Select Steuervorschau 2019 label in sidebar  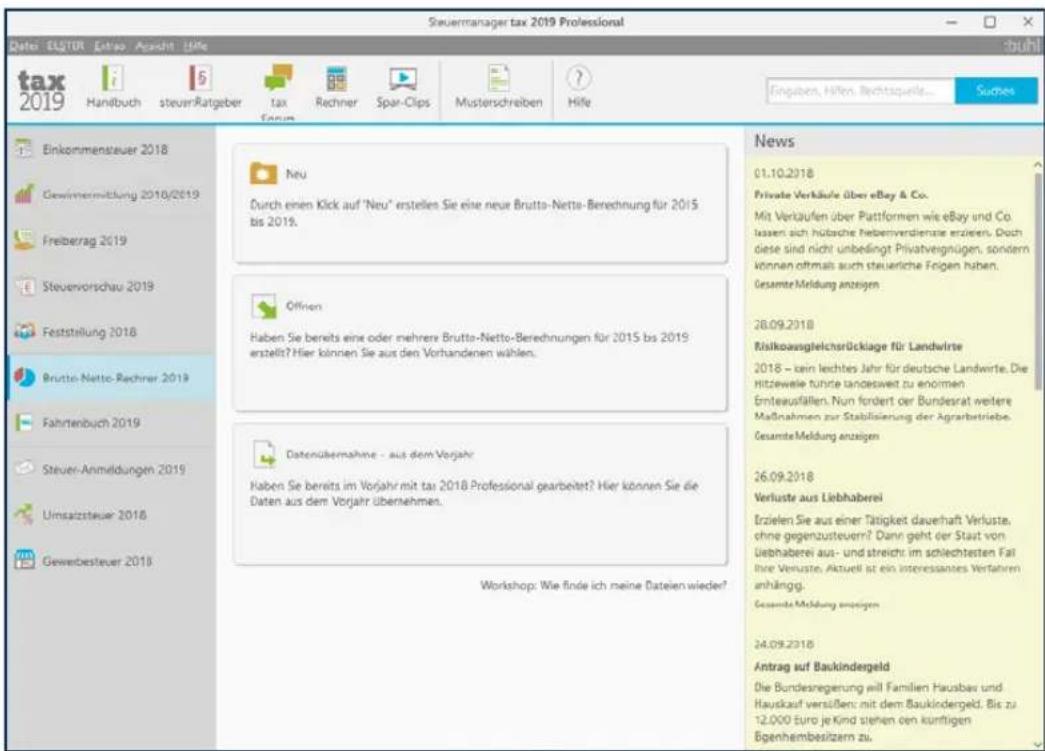(x=98, y=287)
